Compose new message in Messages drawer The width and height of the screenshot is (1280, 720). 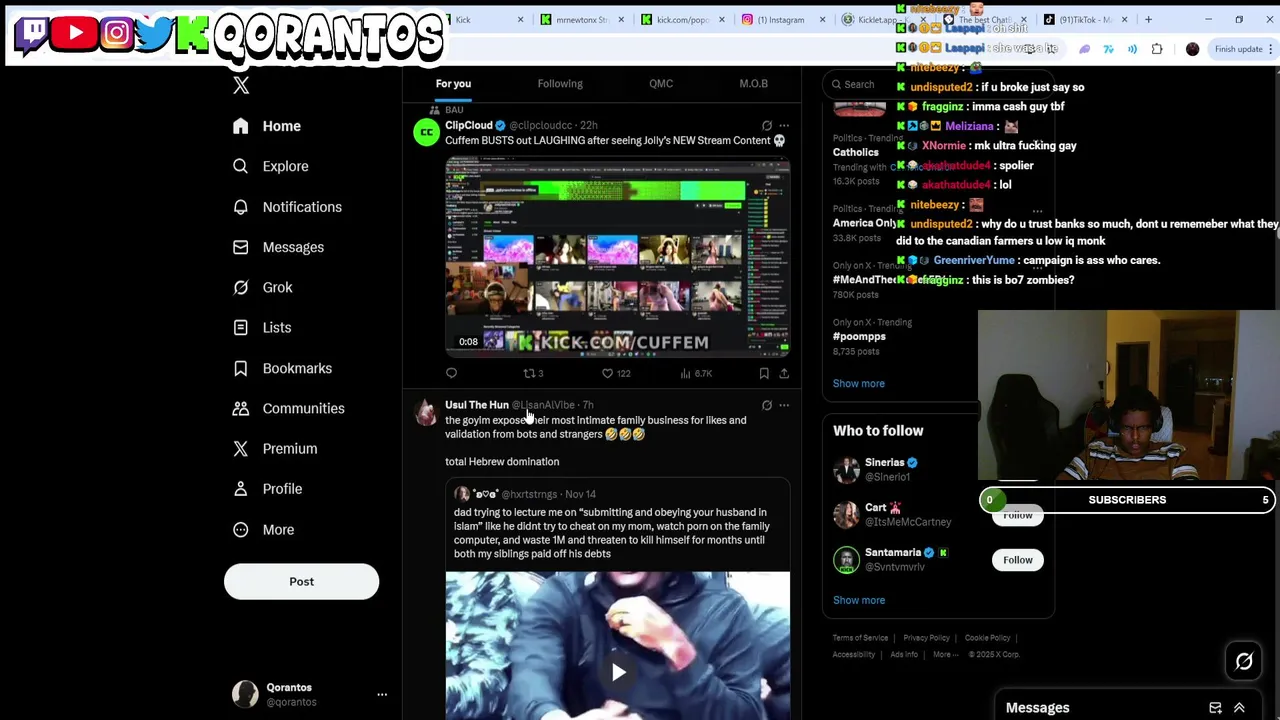pos(1215,708)
